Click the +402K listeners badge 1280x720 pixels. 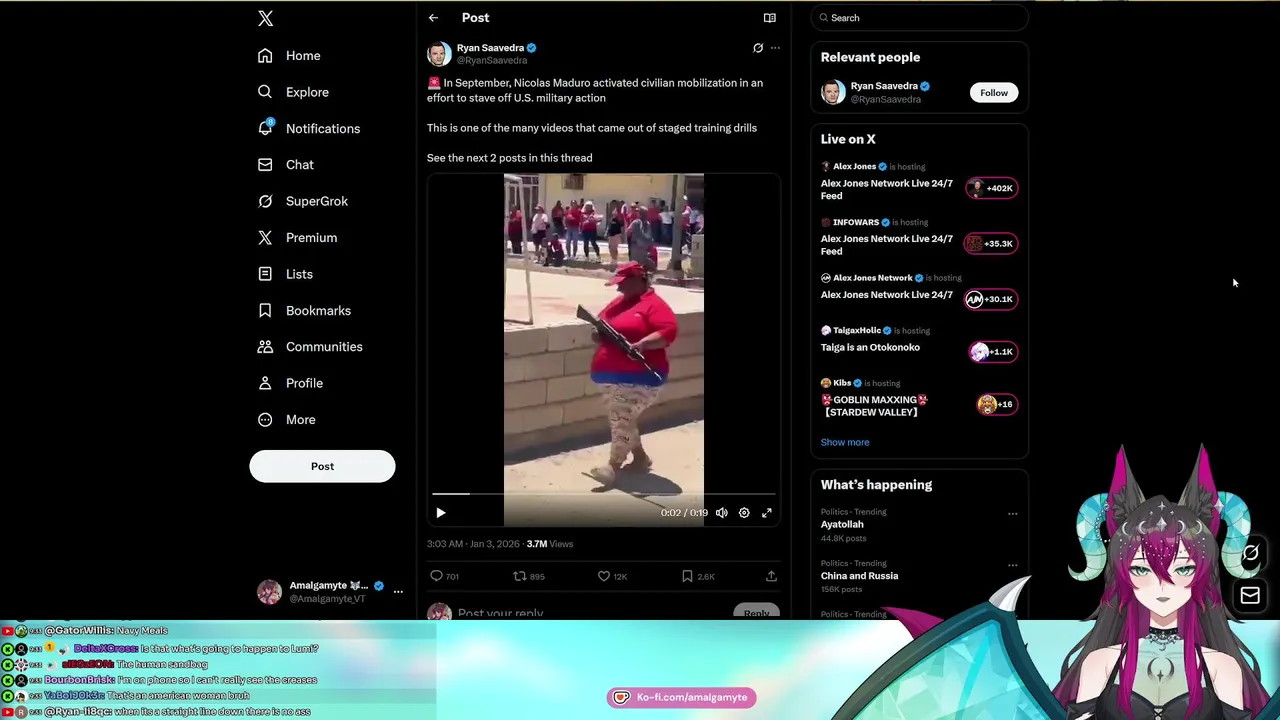pyautogui.click(x=991, y=188)
